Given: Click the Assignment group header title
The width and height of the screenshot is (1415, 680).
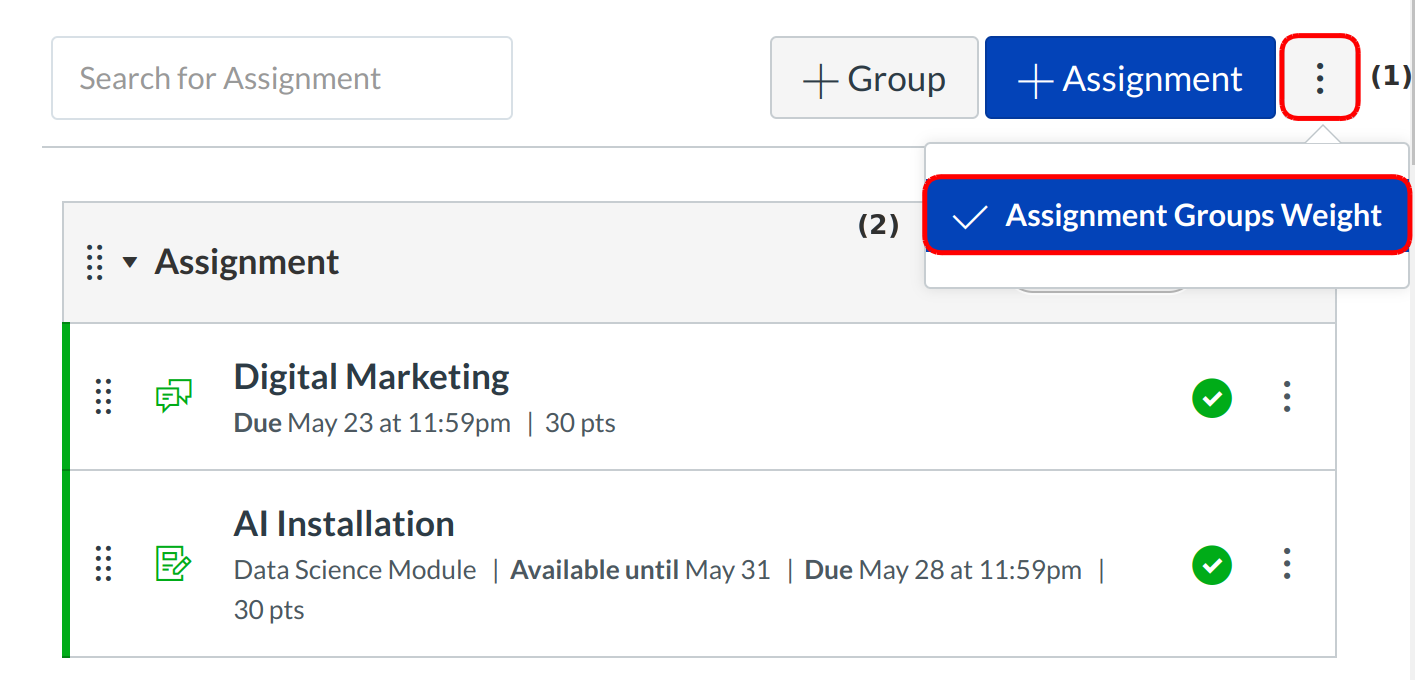Looking at the screenshot, I should [247, 262].
